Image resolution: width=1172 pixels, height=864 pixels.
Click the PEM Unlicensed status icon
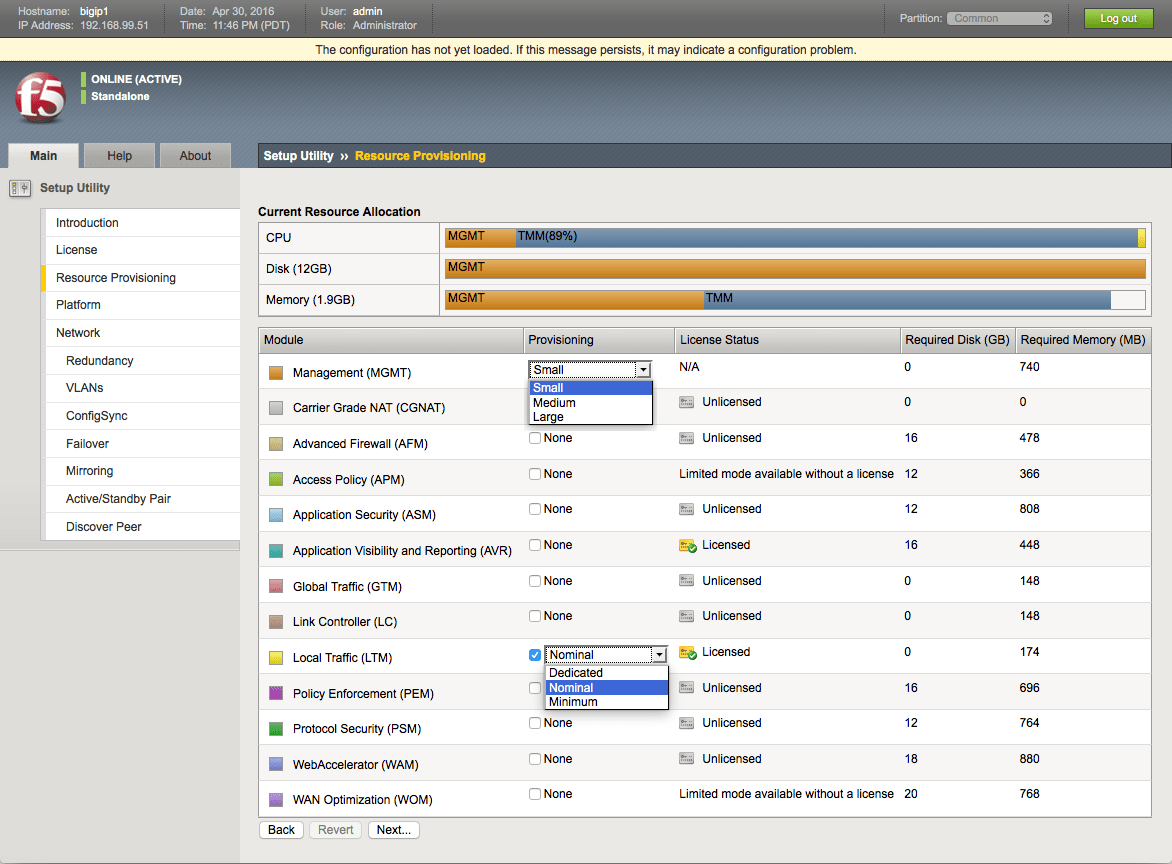click(x=686, y=688)
